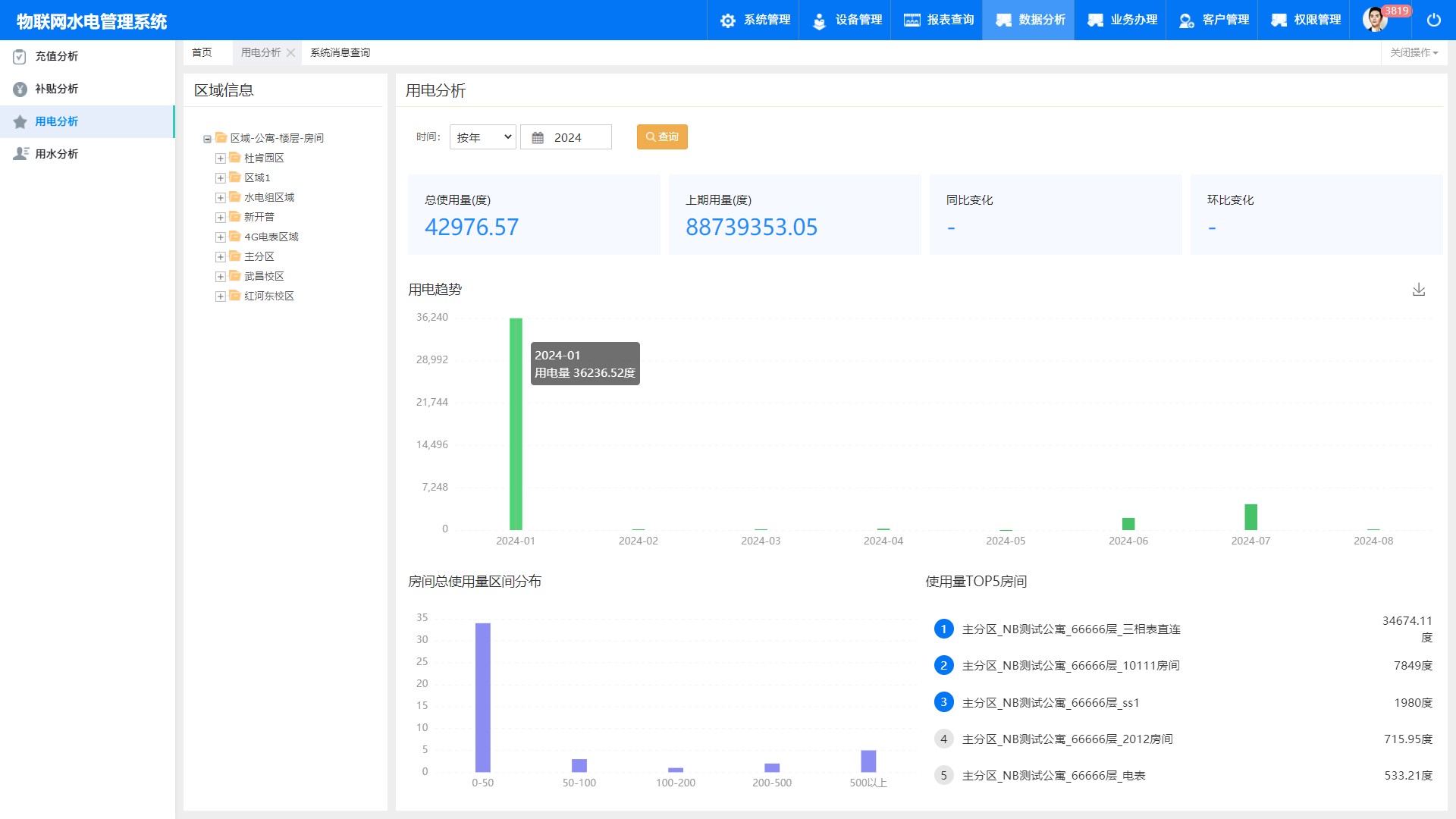Click the orange 查询 button
The image size is (1456, 819).
pyautogui.click(x=661, y=137)
